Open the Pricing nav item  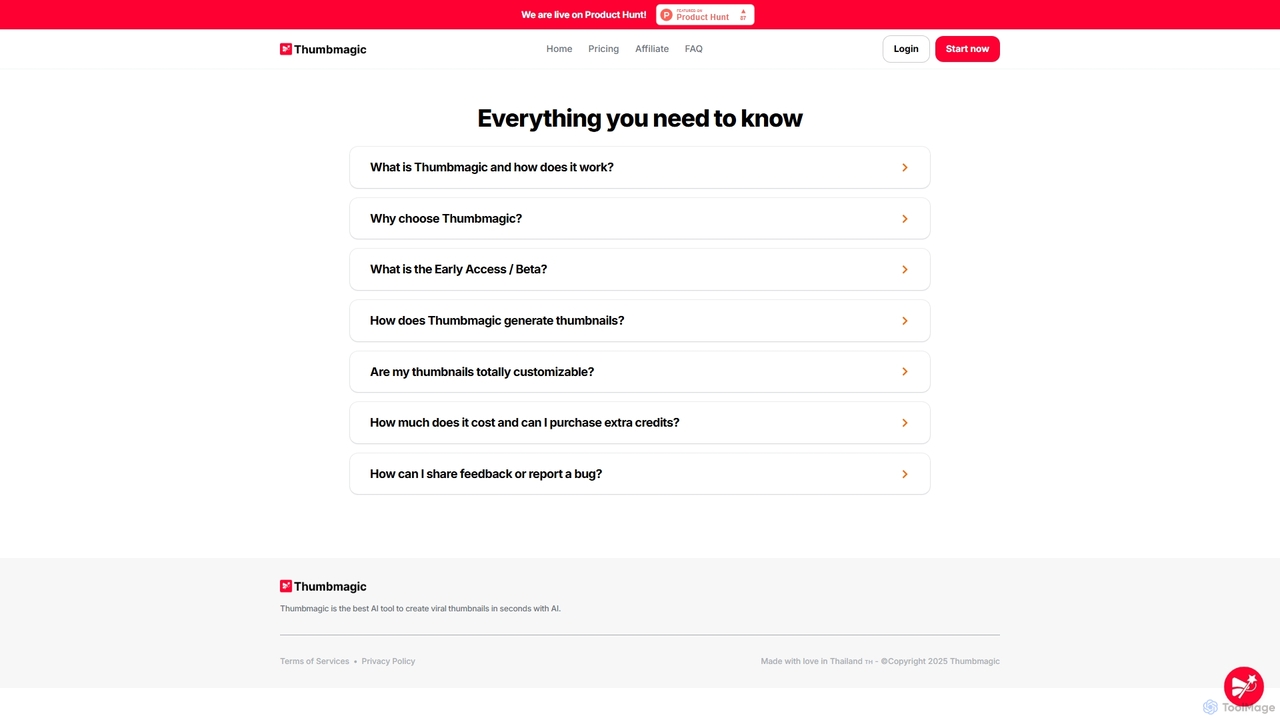pyautogui.click(x=603, y=49)
